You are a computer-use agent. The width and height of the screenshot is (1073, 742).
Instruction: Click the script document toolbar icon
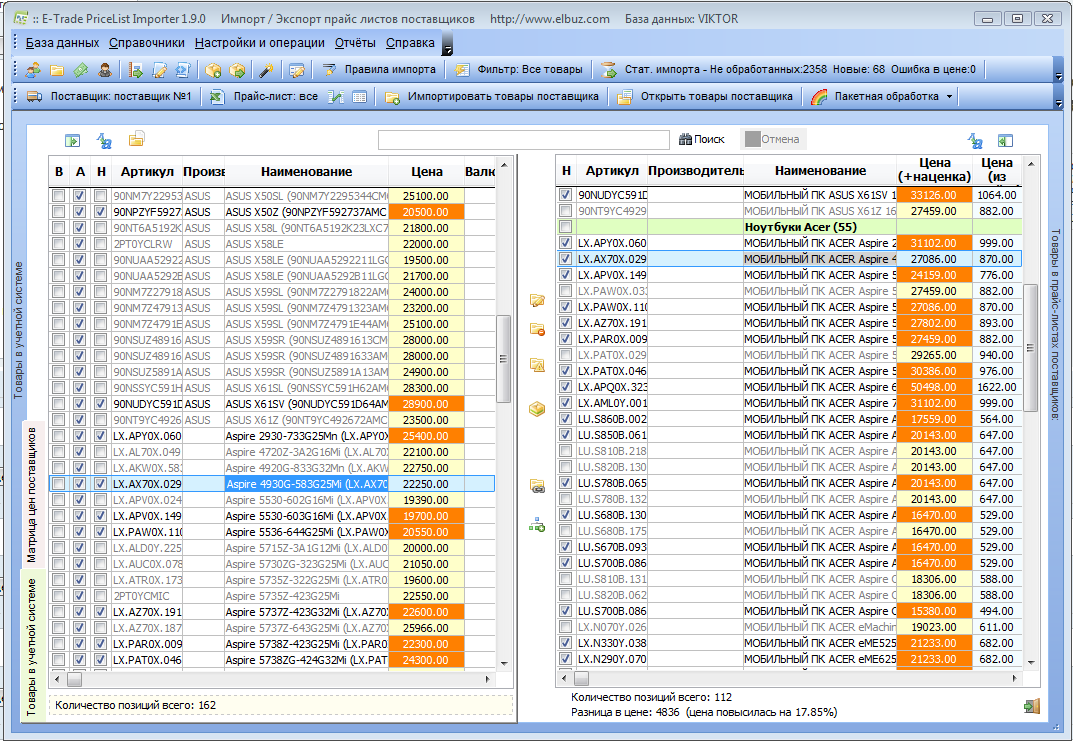[183, 70]
